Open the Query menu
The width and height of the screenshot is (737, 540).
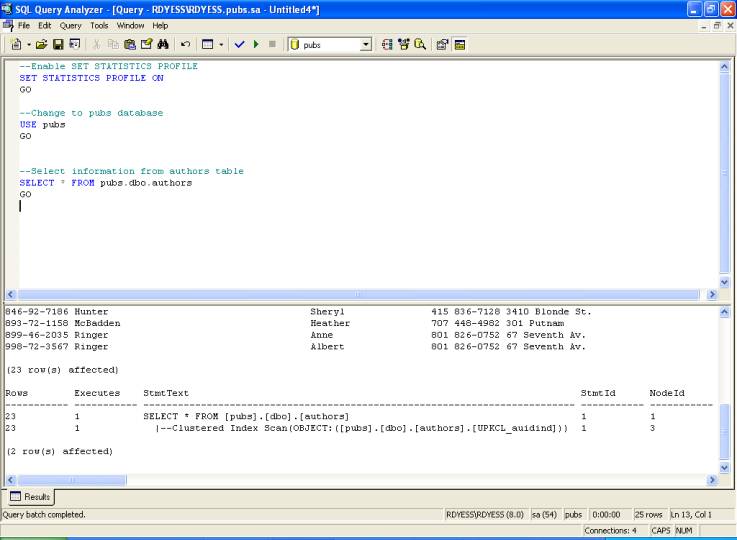point(71,25)
